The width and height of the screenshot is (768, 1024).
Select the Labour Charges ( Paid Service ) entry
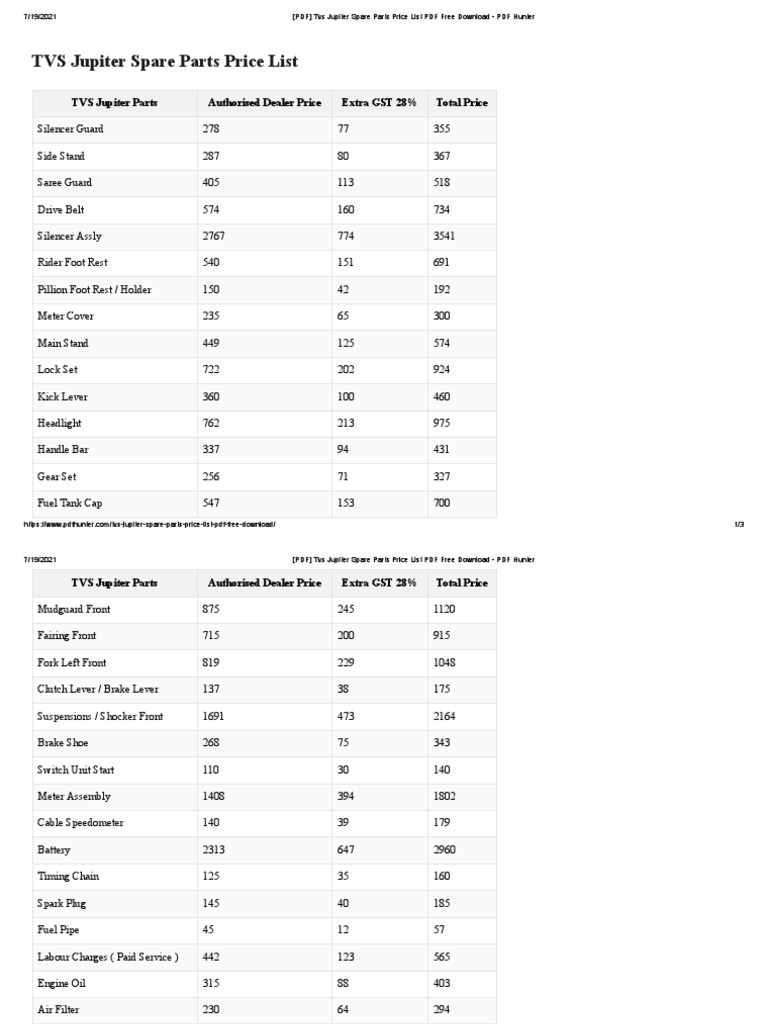(x=108, y=957)
